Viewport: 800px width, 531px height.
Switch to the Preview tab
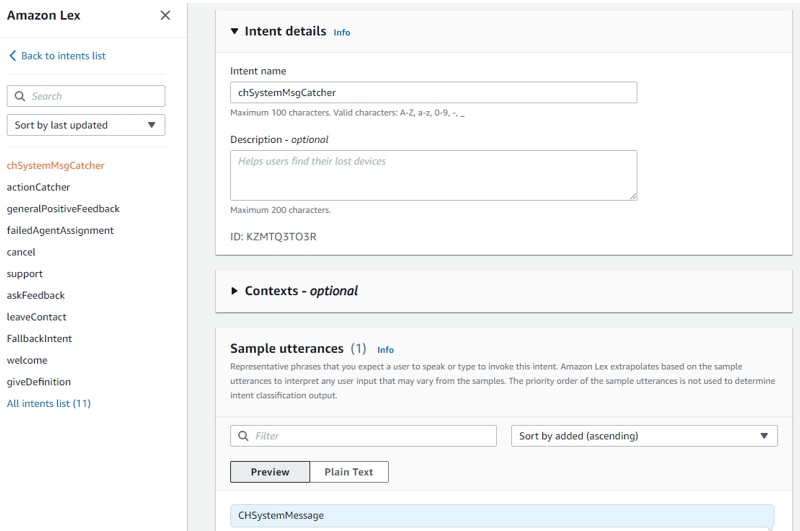click(270, 472)
